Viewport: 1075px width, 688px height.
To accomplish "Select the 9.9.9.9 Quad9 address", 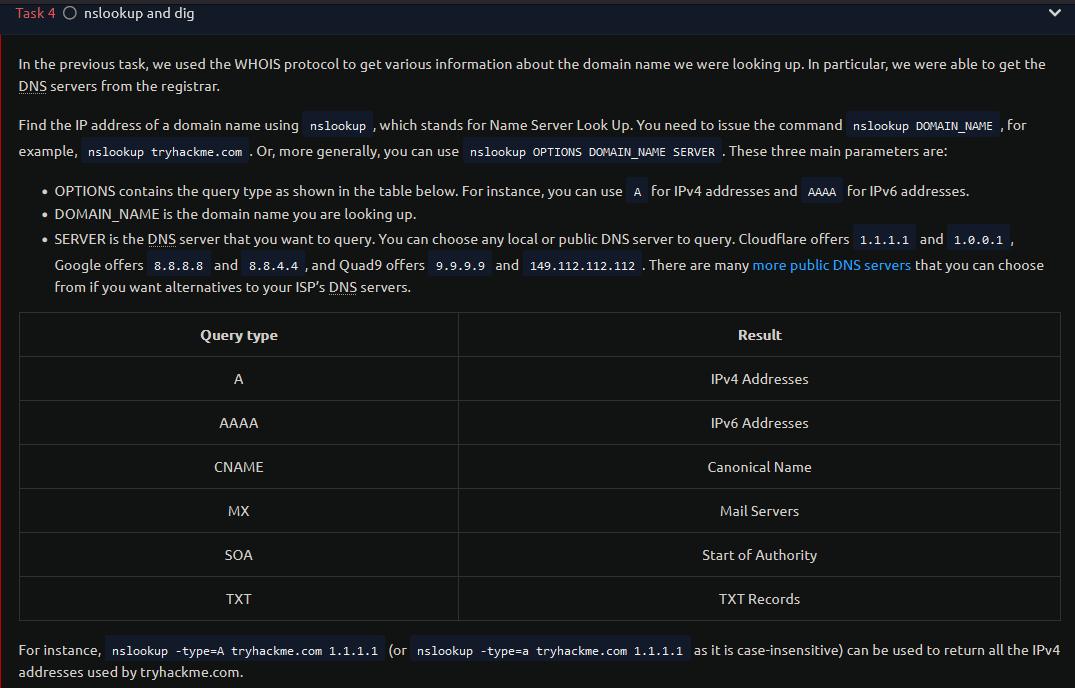I will click(x=460, y=265).
